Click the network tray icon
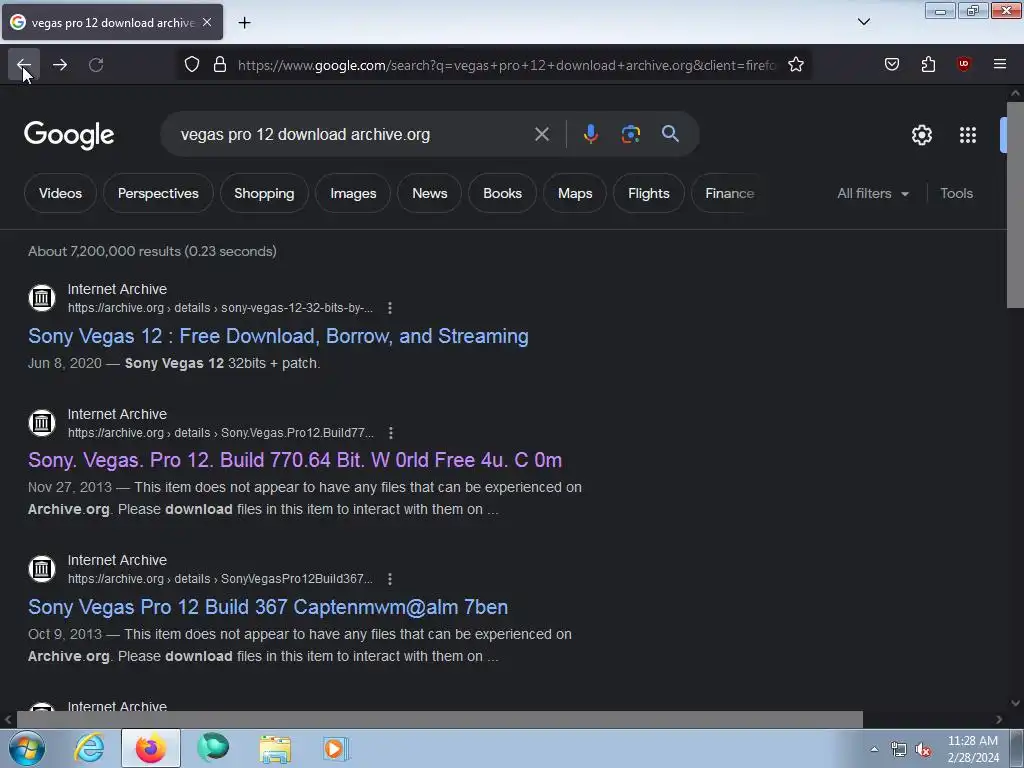 pos(899,750)
